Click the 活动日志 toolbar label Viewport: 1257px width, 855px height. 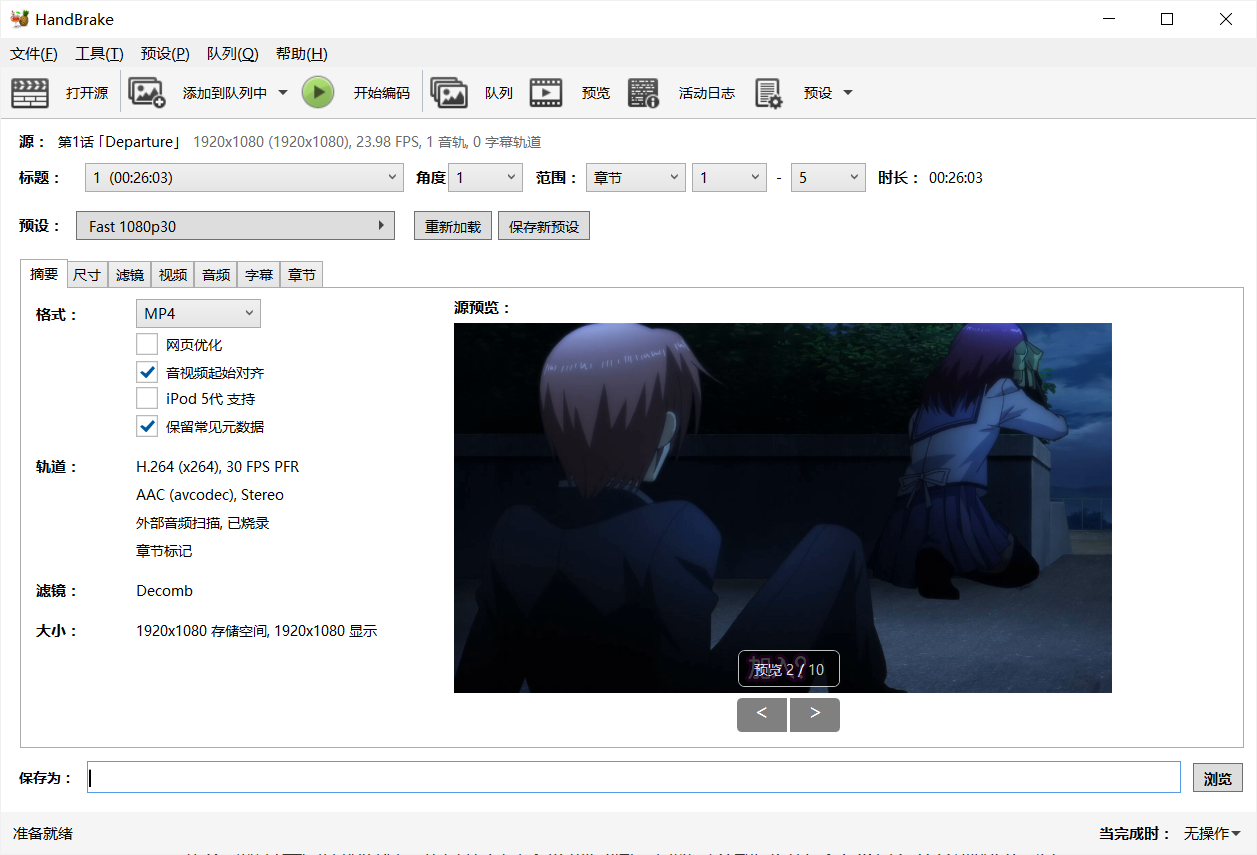coord(707,93)
